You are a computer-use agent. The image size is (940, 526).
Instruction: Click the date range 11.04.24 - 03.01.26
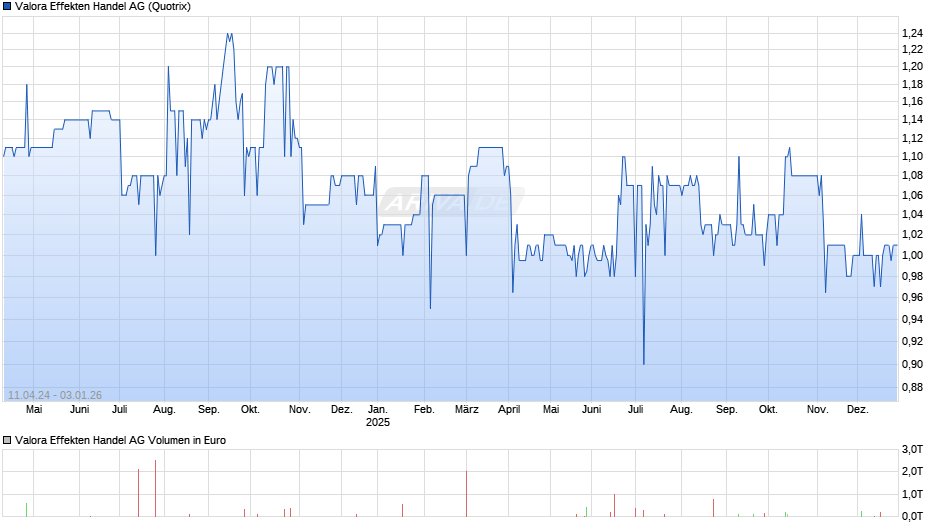(55, 395)
